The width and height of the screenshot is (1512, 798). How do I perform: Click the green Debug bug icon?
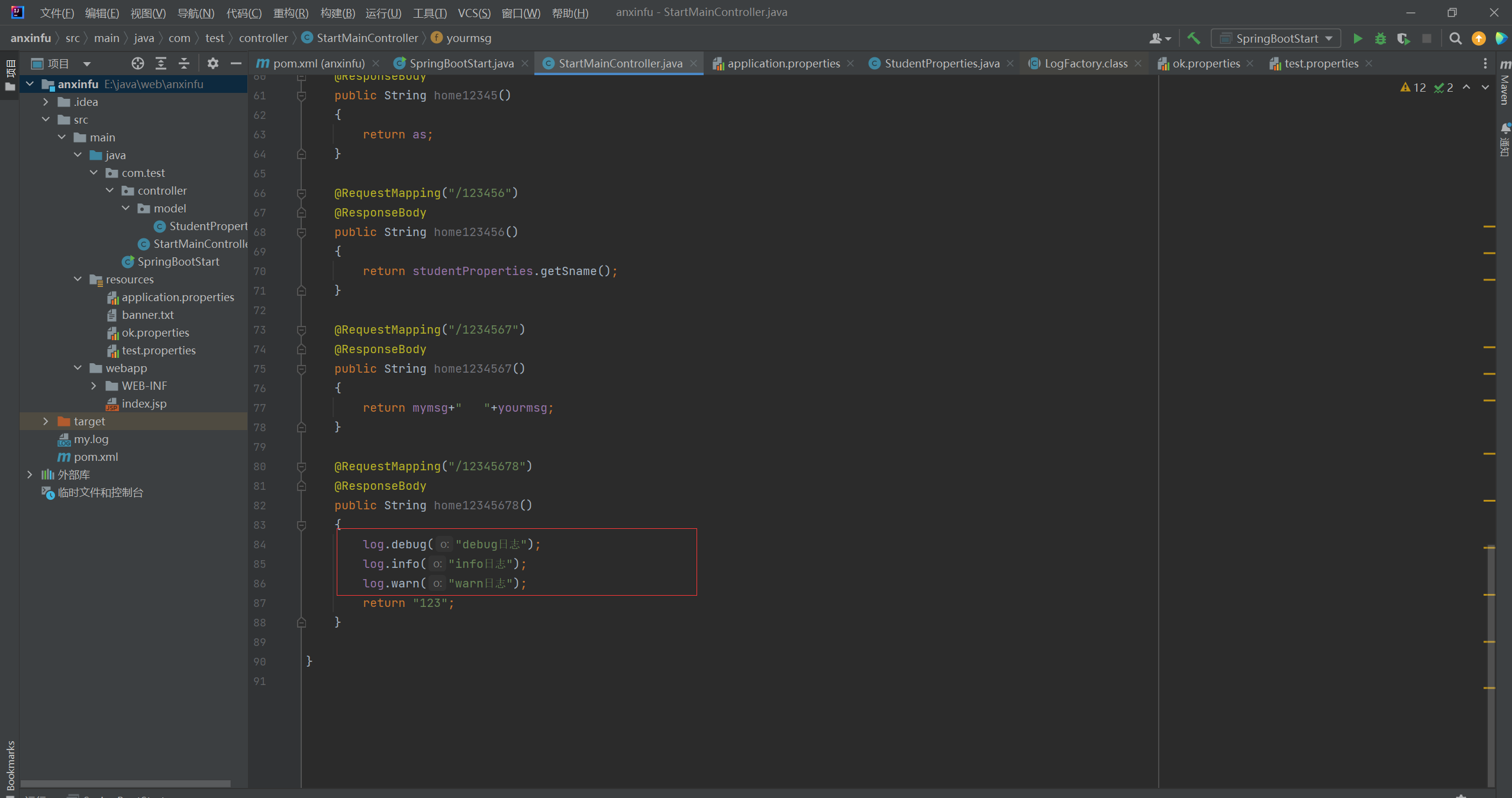[1380, 38]
